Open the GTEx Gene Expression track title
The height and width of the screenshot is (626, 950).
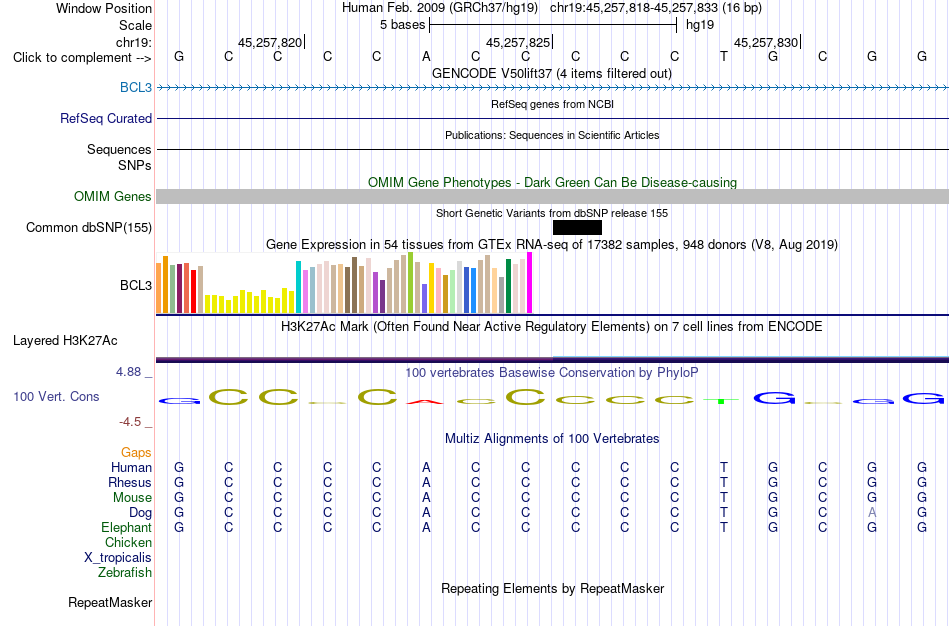(x=552, y=244)
